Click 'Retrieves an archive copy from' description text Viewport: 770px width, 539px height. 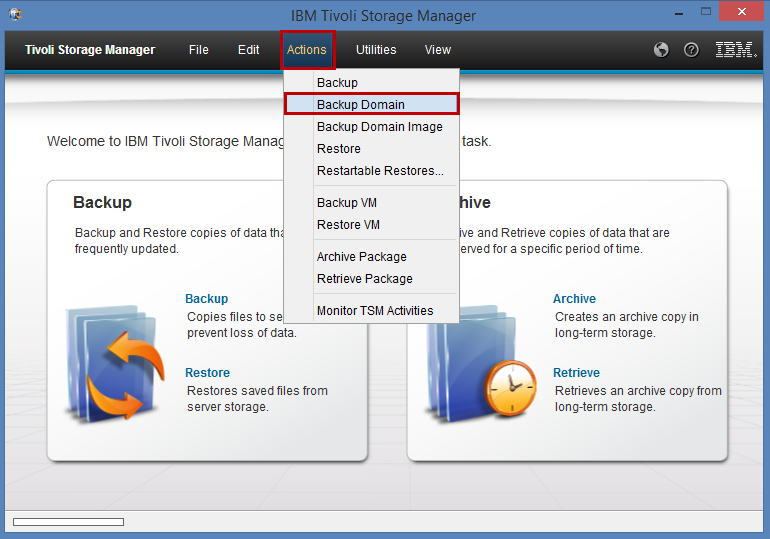638,391
